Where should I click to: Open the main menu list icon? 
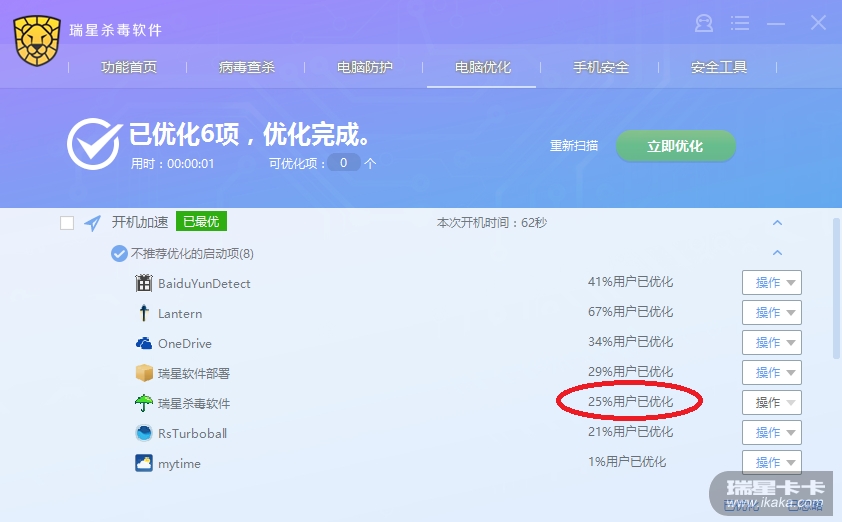coord(740,23)
